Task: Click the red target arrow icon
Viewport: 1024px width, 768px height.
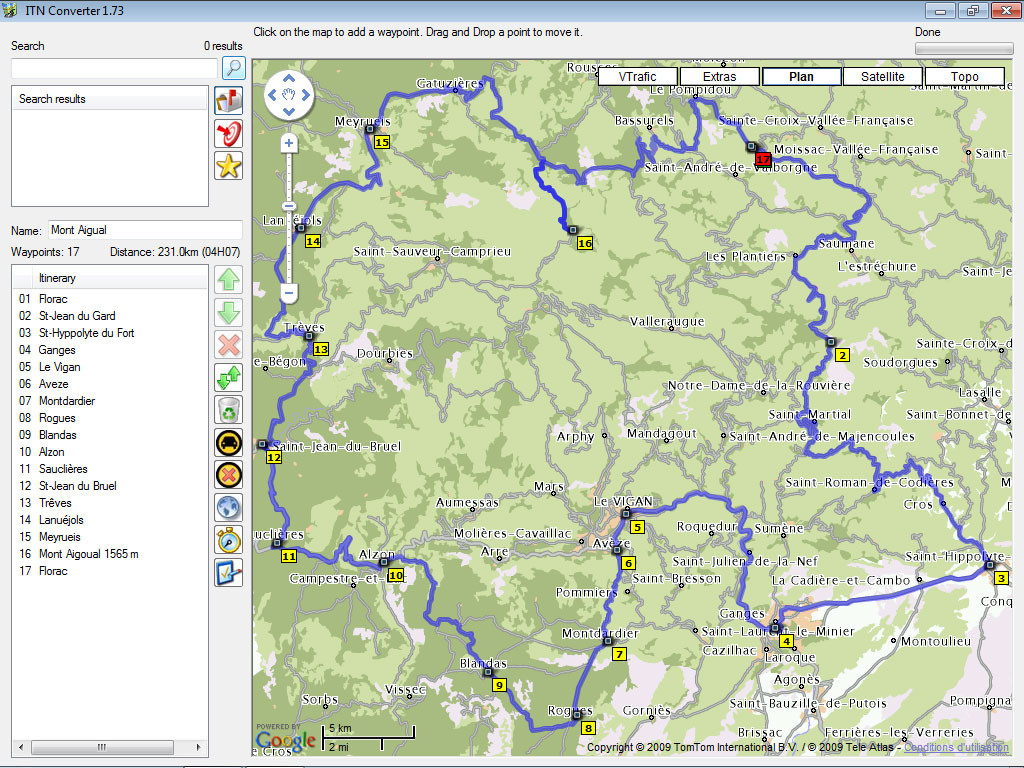Action: tap(229, 133)
